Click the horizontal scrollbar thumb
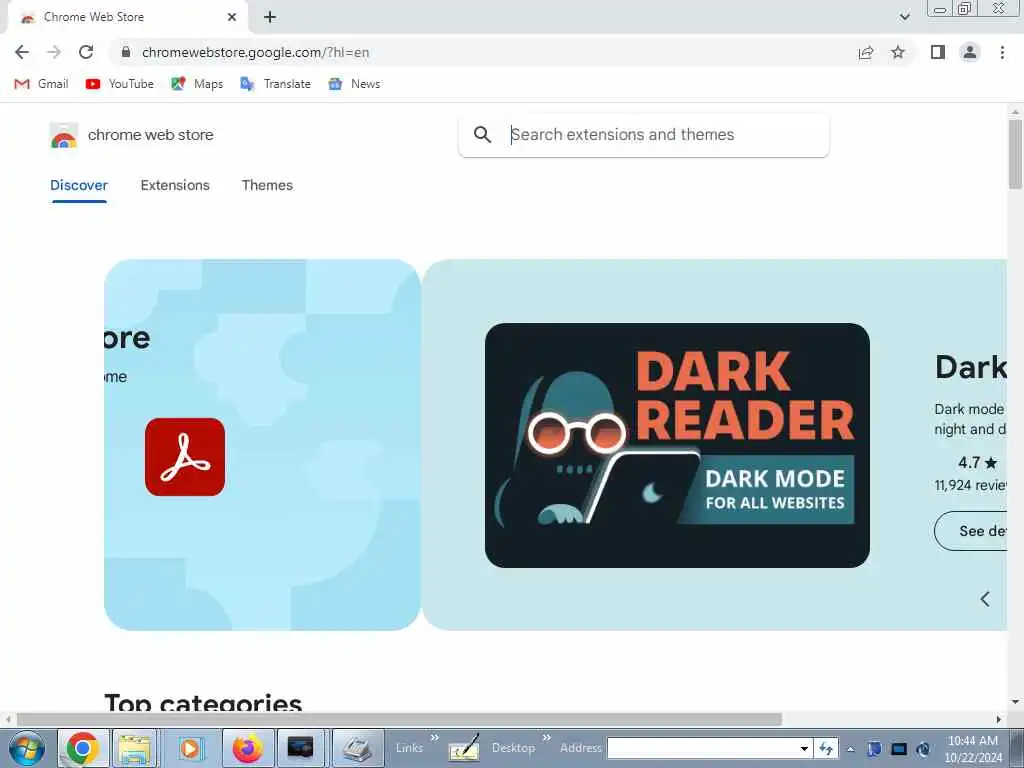This screenshot has height=768, width=1024. point(400,719)
